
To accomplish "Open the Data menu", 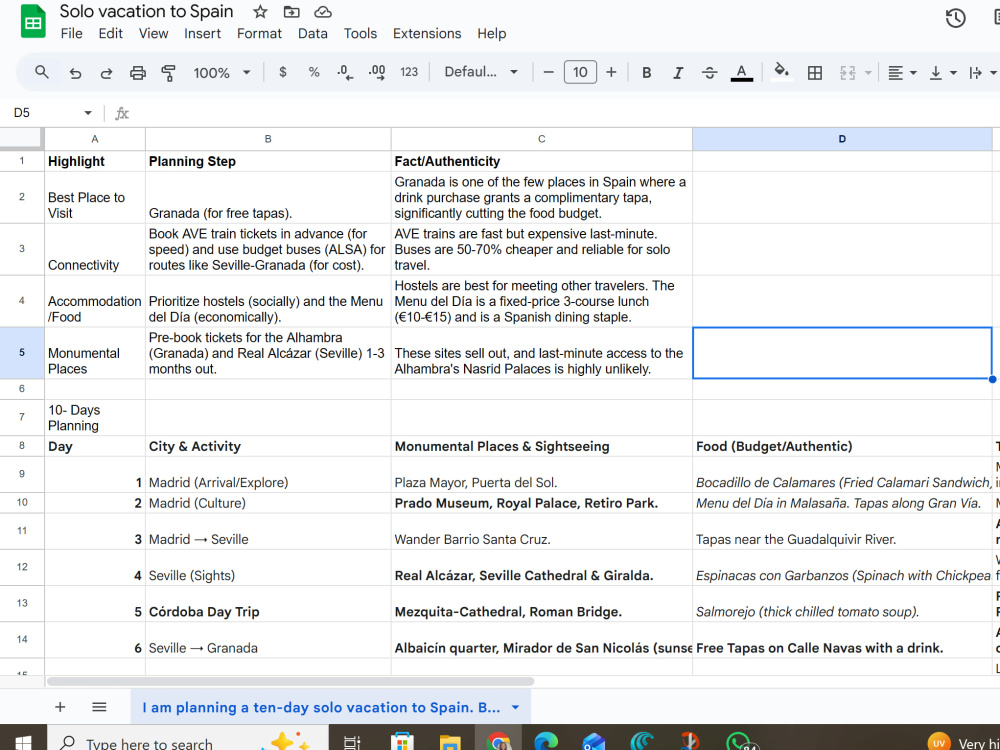I will pyautogui.click(x=312, y=34).
